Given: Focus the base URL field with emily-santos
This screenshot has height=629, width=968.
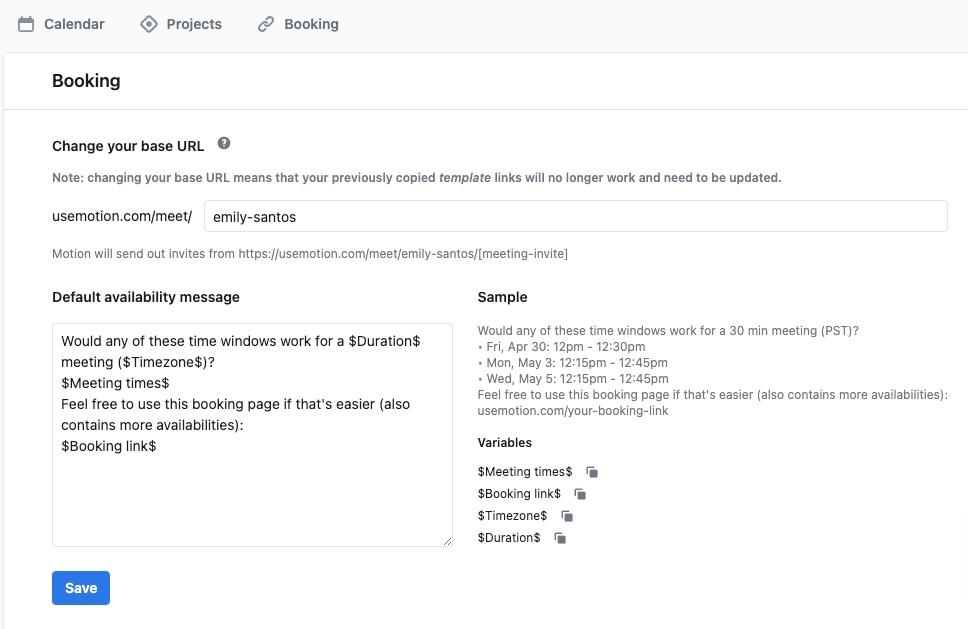Looking at the screenshot, I should [575, 216].
